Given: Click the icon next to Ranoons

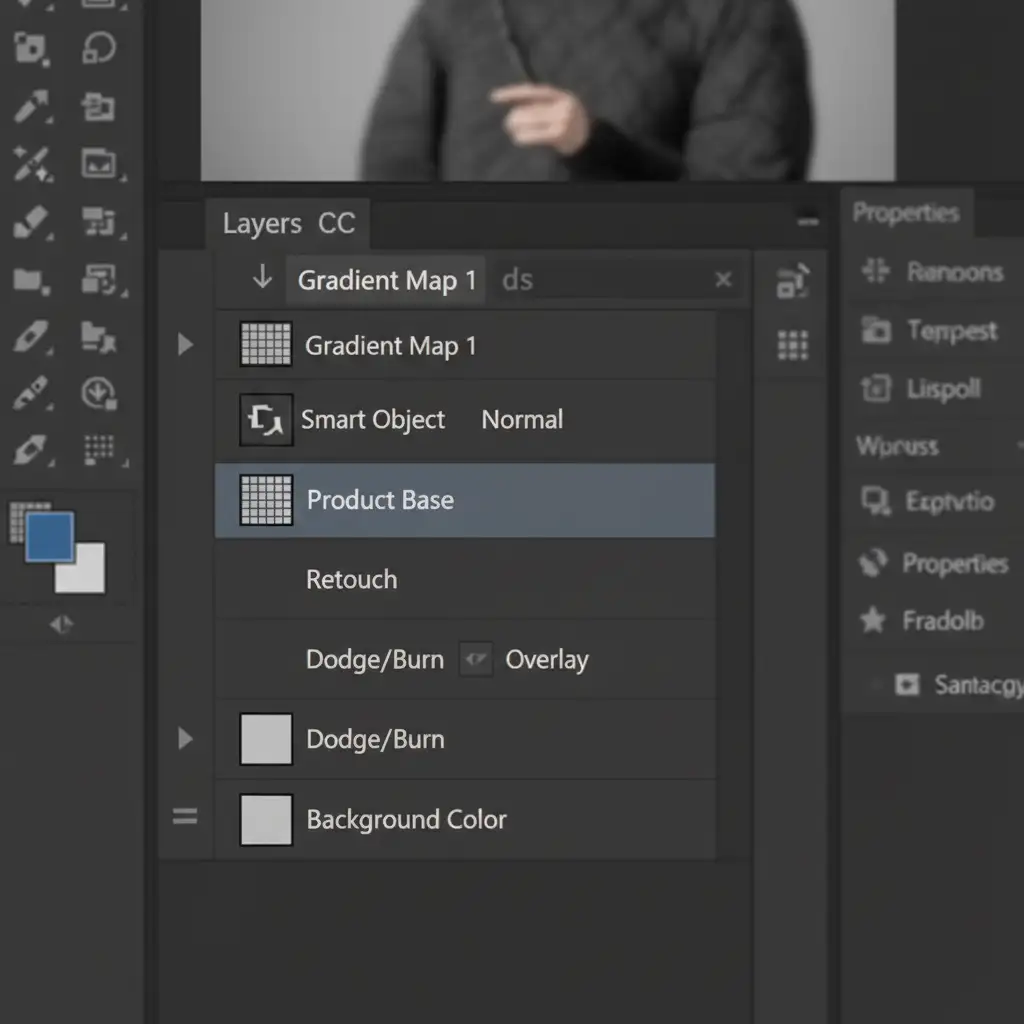Looking at the screenshot, I should point(876,271).
